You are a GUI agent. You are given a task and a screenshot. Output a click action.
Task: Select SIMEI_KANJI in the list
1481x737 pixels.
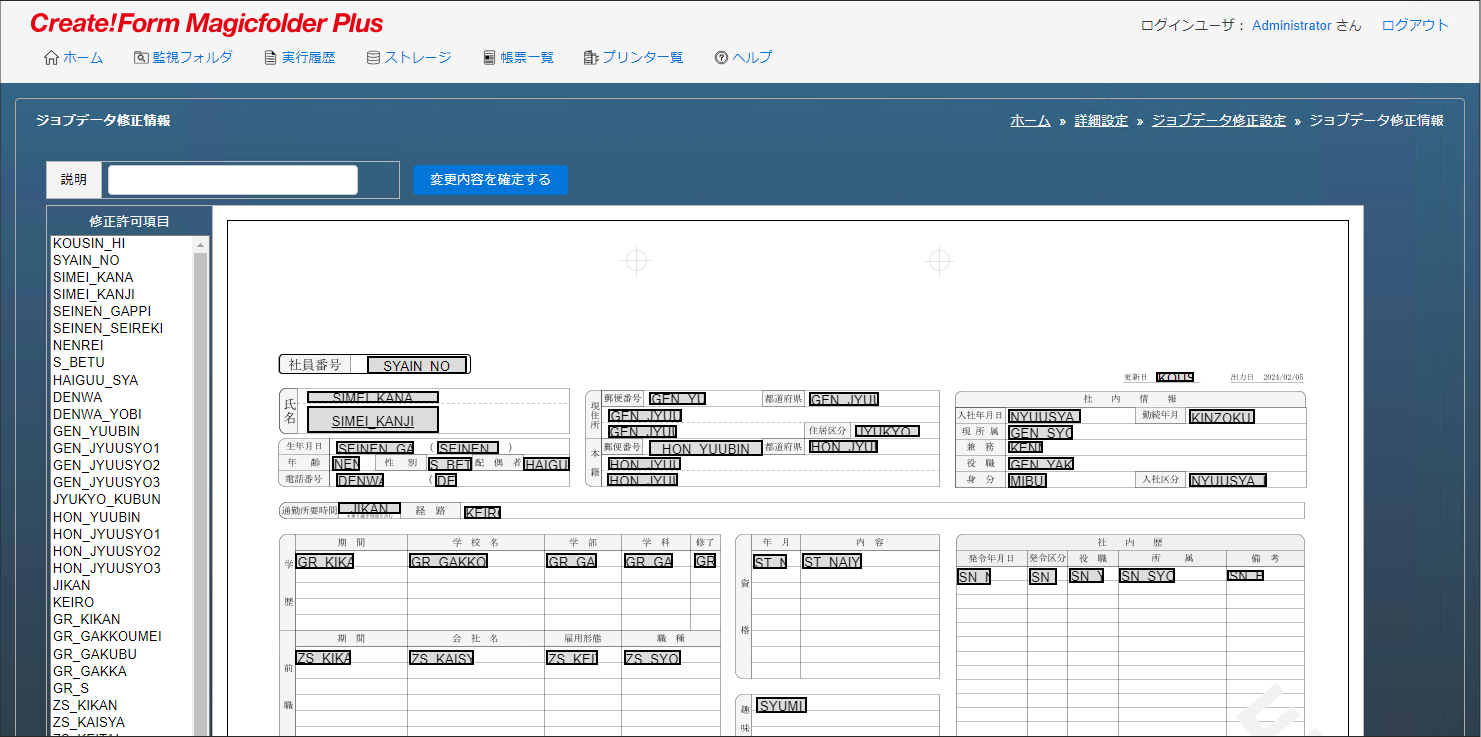(94, 294)
